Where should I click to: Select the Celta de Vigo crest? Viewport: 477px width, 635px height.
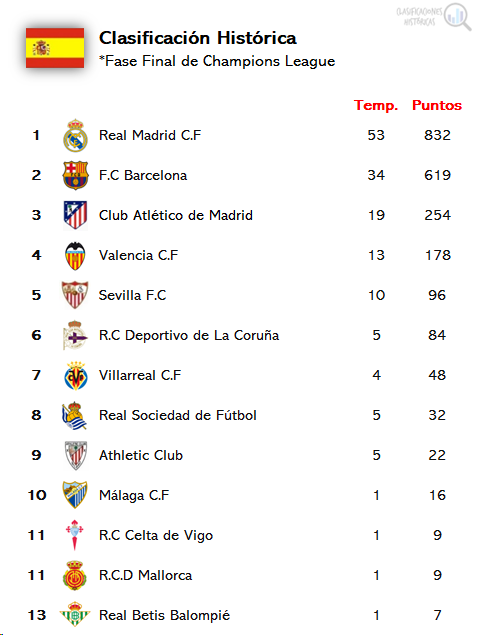click(x=75, y=535)
